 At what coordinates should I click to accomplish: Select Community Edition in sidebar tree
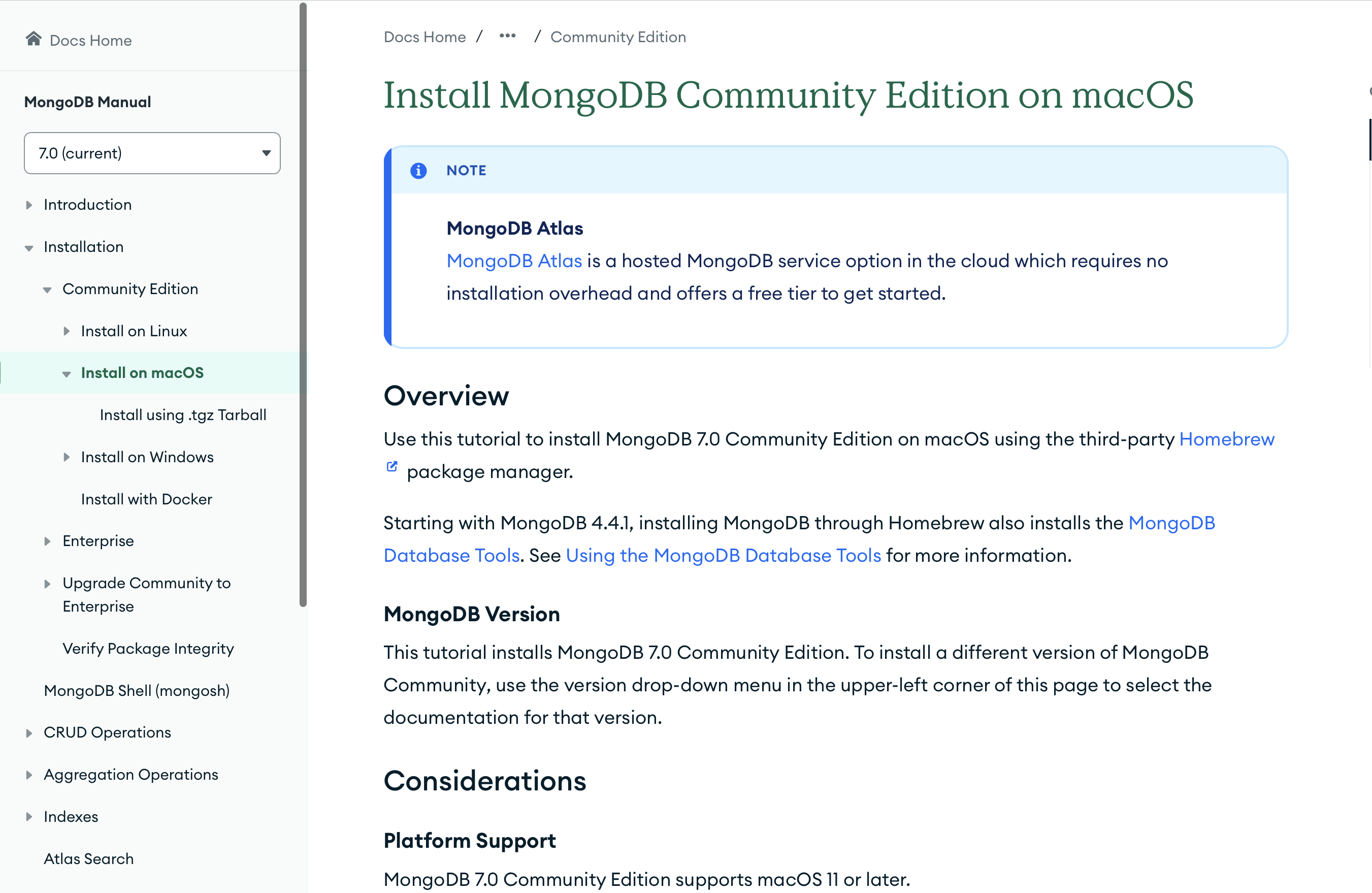point(130,289)
